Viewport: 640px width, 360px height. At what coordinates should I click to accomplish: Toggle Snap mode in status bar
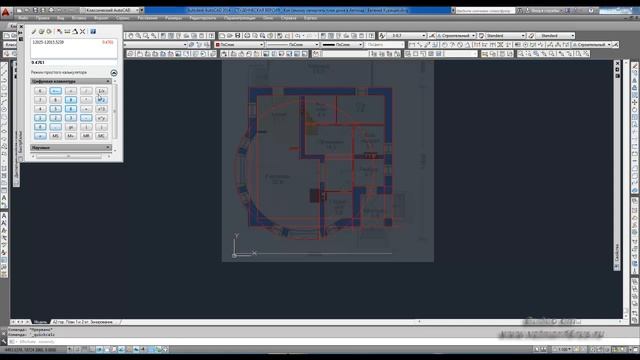pos(77,349)
